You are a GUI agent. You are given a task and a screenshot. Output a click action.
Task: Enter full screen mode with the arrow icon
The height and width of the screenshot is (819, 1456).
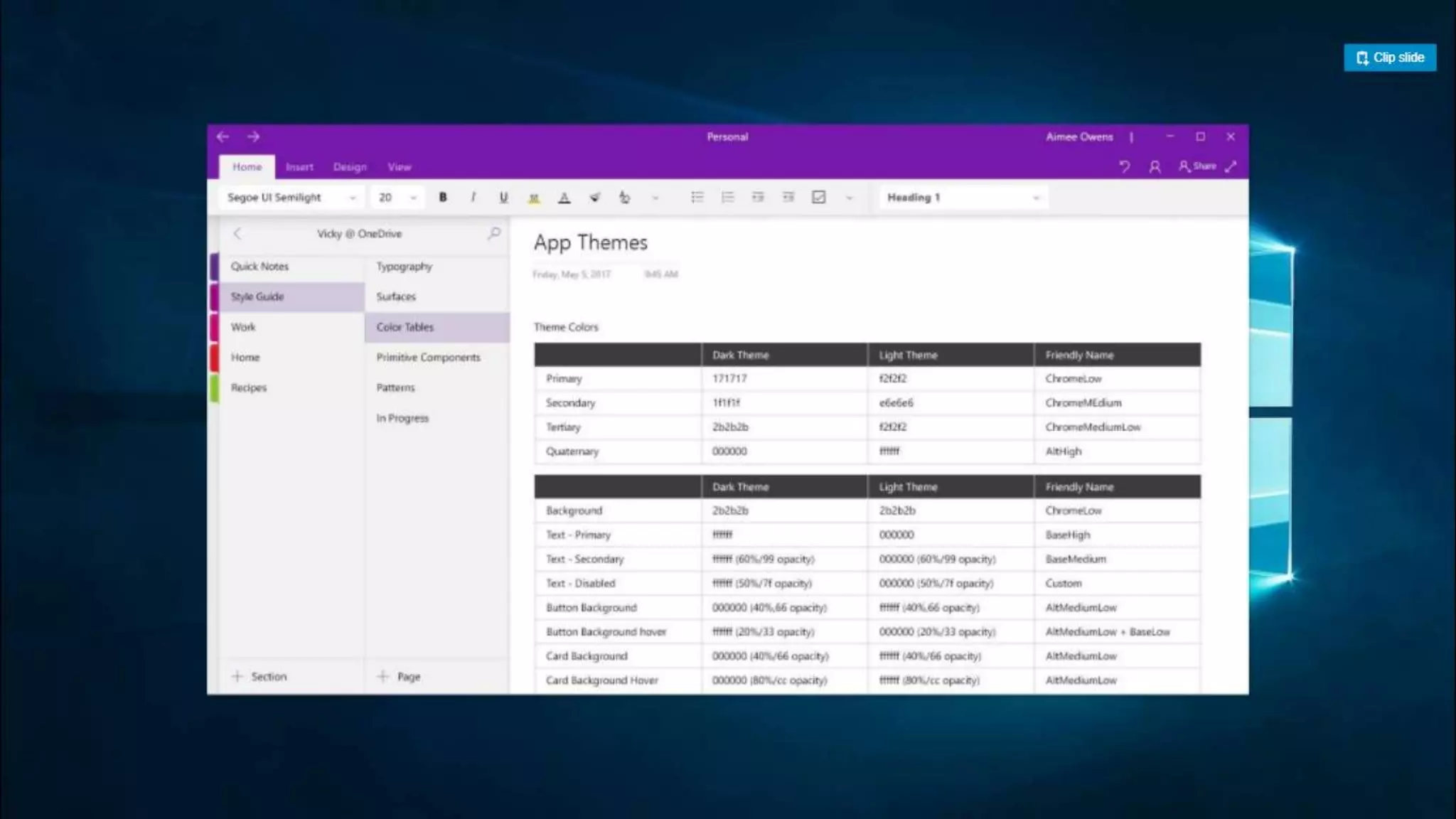tap(1231, 166)
